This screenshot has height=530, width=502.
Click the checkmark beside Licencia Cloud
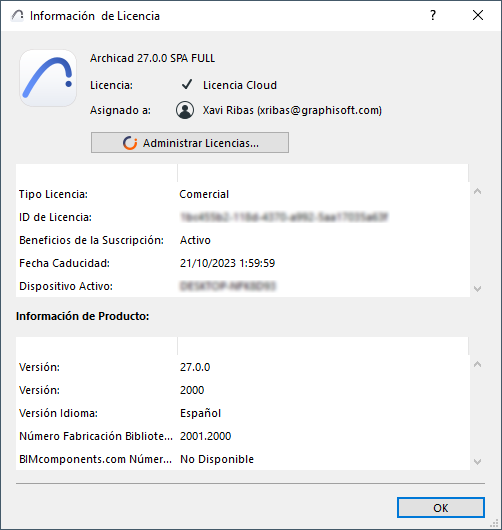(x=187, y=85)
